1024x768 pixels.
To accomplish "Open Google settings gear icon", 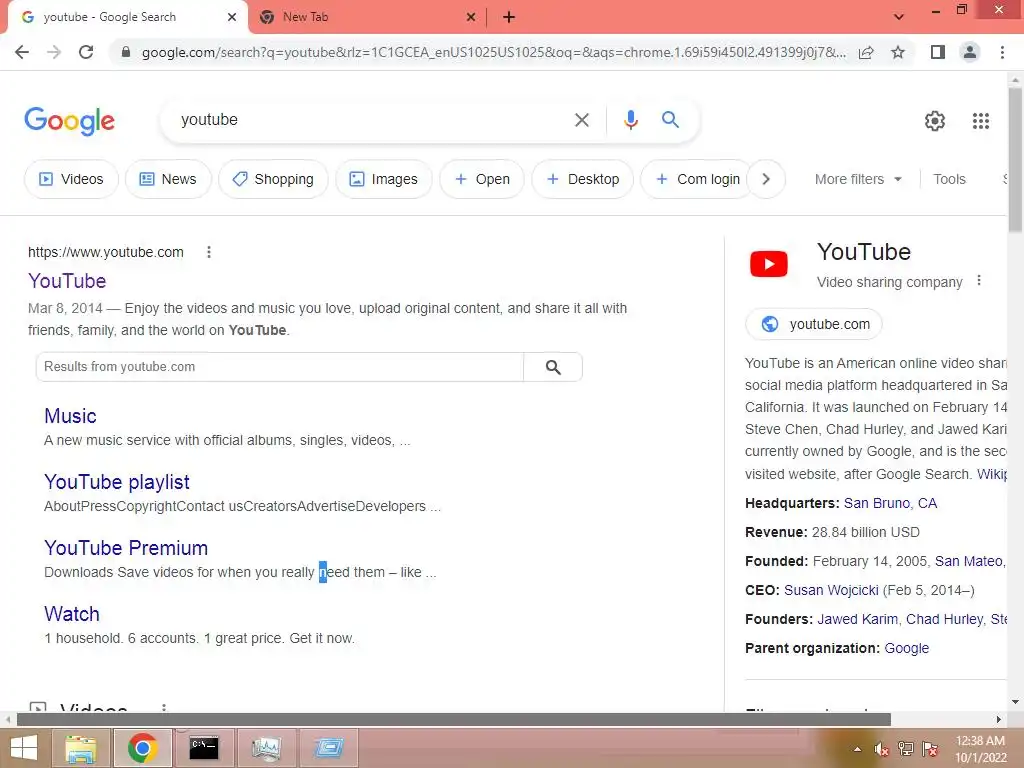I will click(x=935, y=121).
